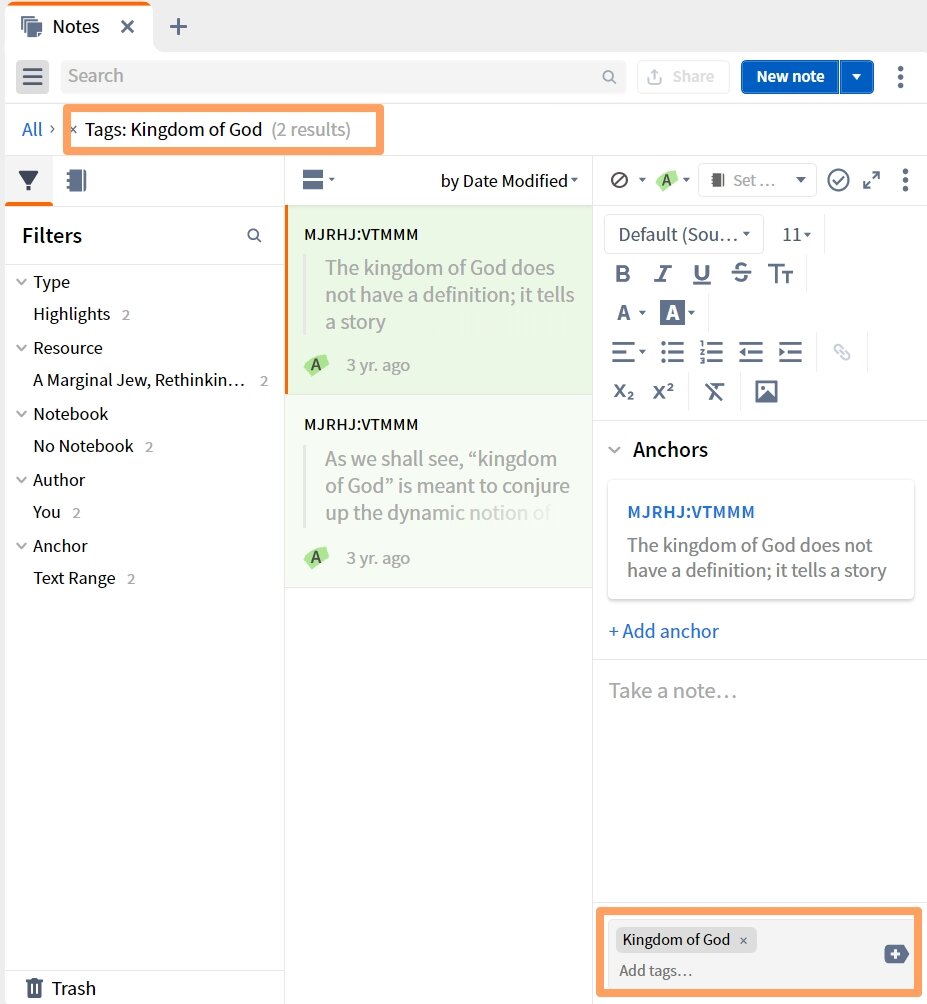
Task: Open the text background color picker
Action: 677,313
